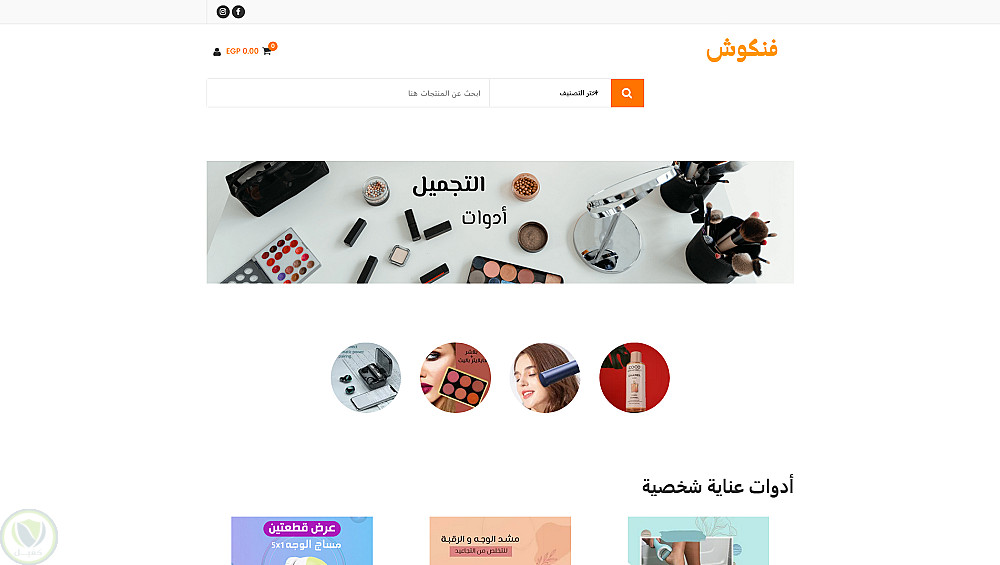Click the EGP 0.00 cart total
This screenshot has height=565, width=1000.
click(x=242, y=51)
